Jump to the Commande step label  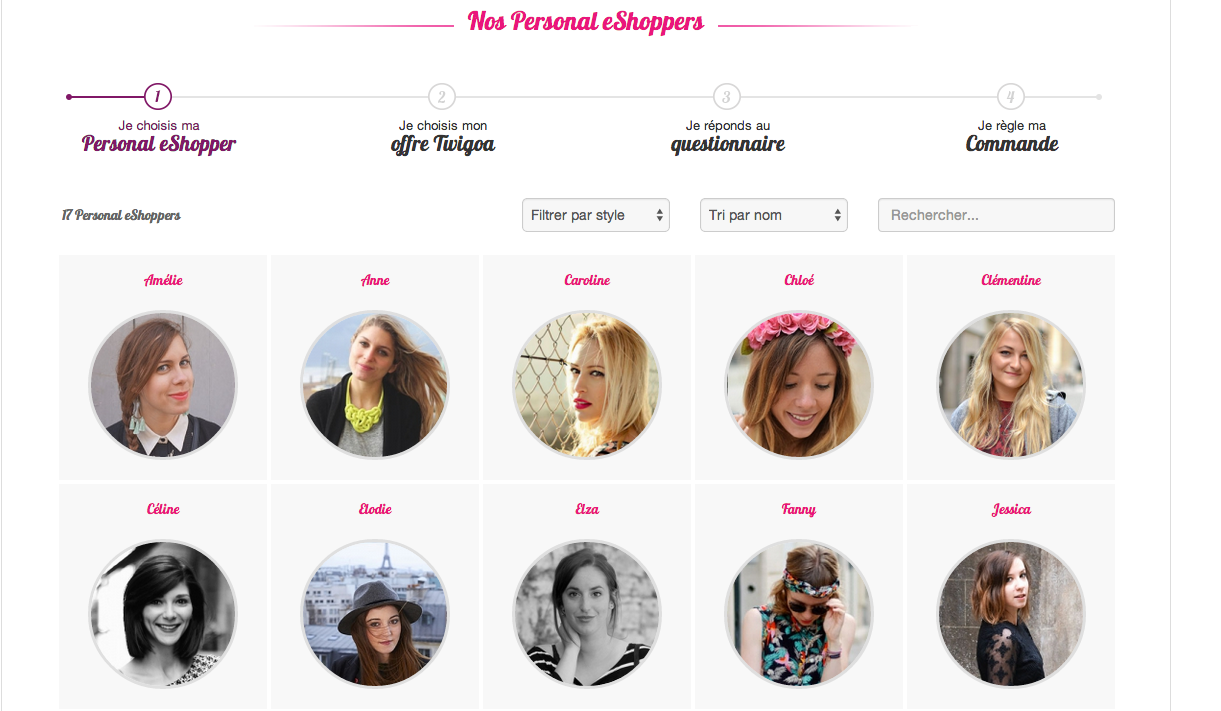(x=1011, y=144)
